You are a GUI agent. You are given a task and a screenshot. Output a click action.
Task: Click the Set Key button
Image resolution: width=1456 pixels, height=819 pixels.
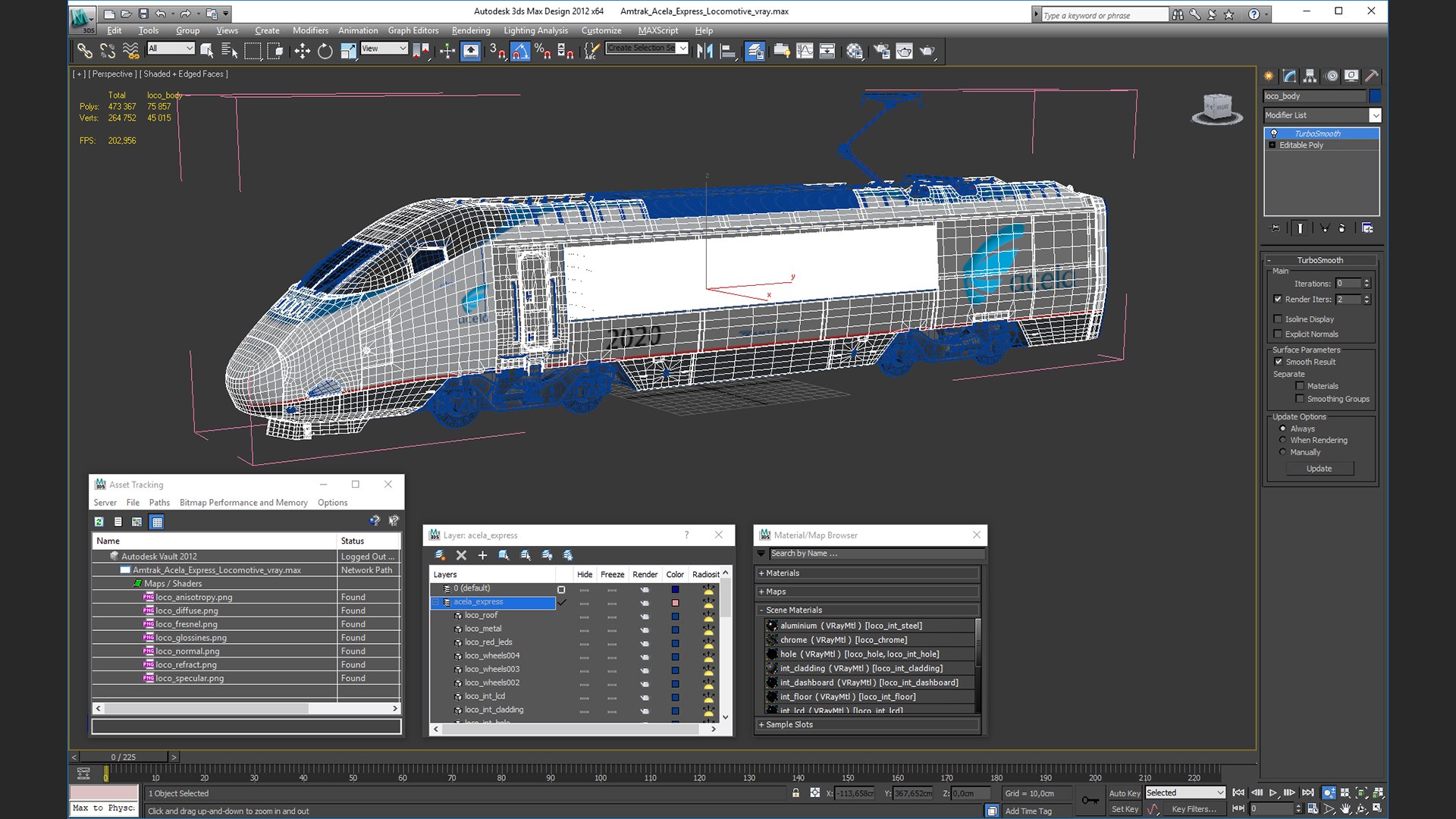1125,809
